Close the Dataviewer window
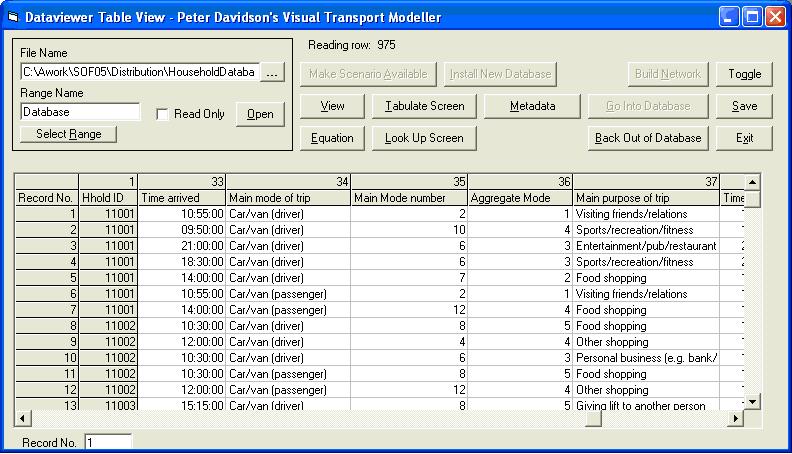Screen dimensions: 792x454 pyautogui.click(x=775, y=17)
